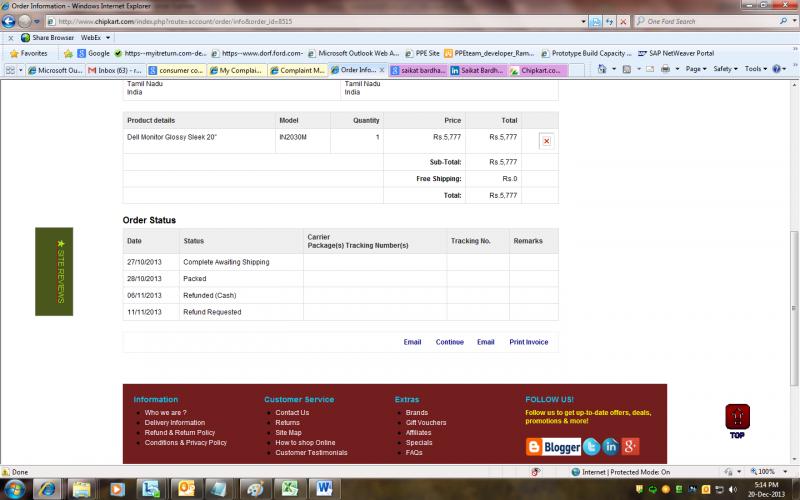Open Excel from the taskbar
Screen dimensions: 800x500
(290, 489)
